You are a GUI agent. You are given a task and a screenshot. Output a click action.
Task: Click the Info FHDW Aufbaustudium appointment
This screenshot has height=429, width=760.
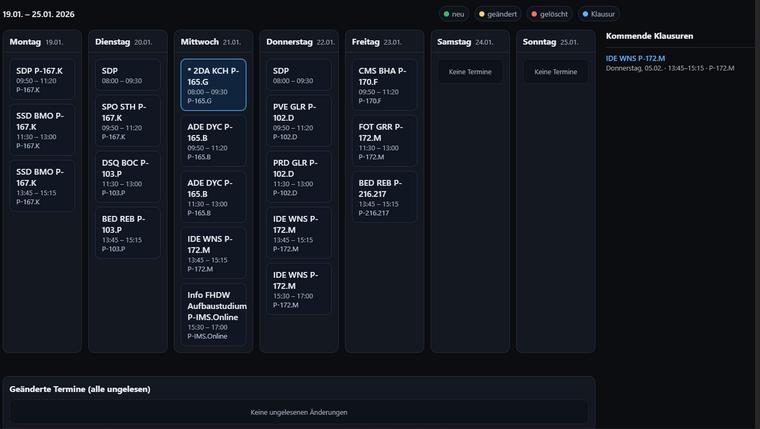tap(213, 314)
